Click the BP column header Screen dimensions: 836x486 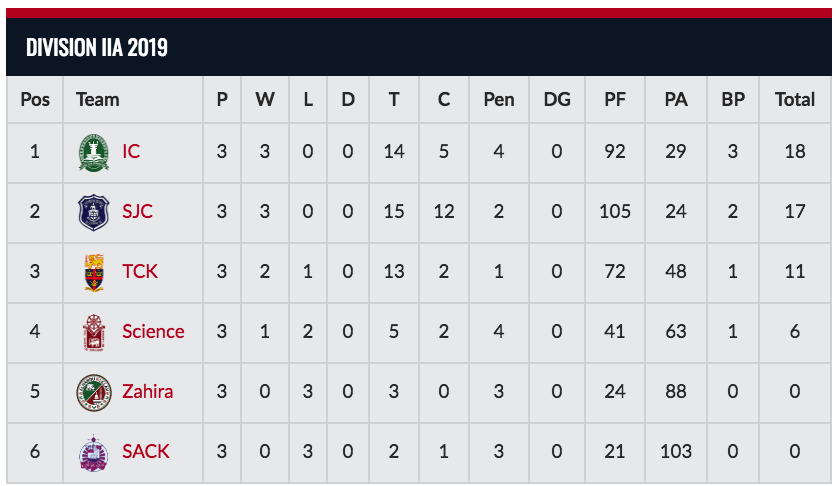point(733,100)
